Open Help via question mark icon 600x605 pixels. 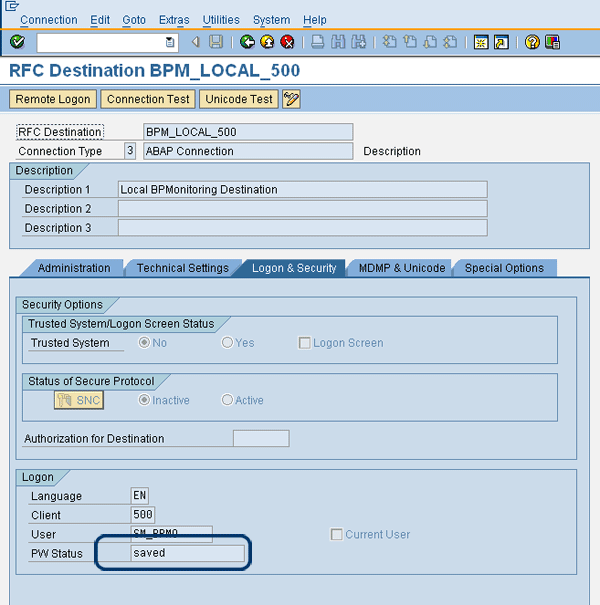coord(532,42)
